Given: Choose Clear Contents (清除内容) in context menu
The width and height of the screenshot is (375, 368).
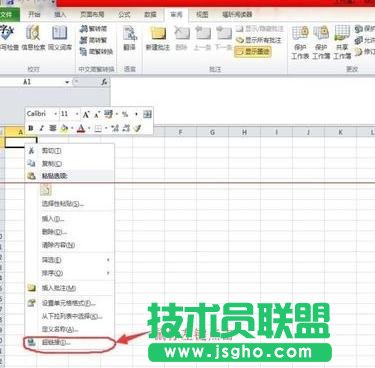Looking at the screenshot, I should click(70, 245).
